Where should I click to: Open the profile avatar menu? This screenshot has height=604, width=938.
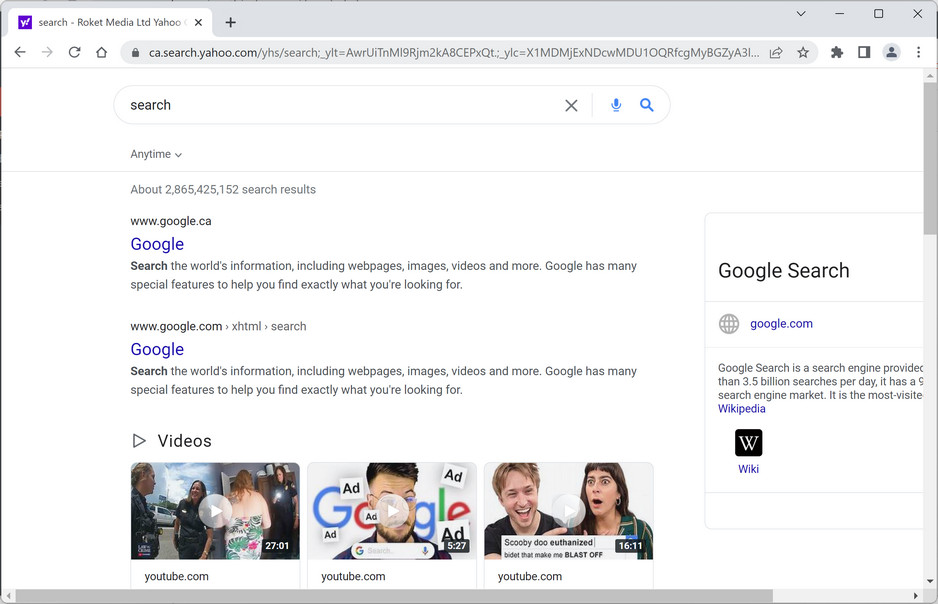[x=891, y=53]
